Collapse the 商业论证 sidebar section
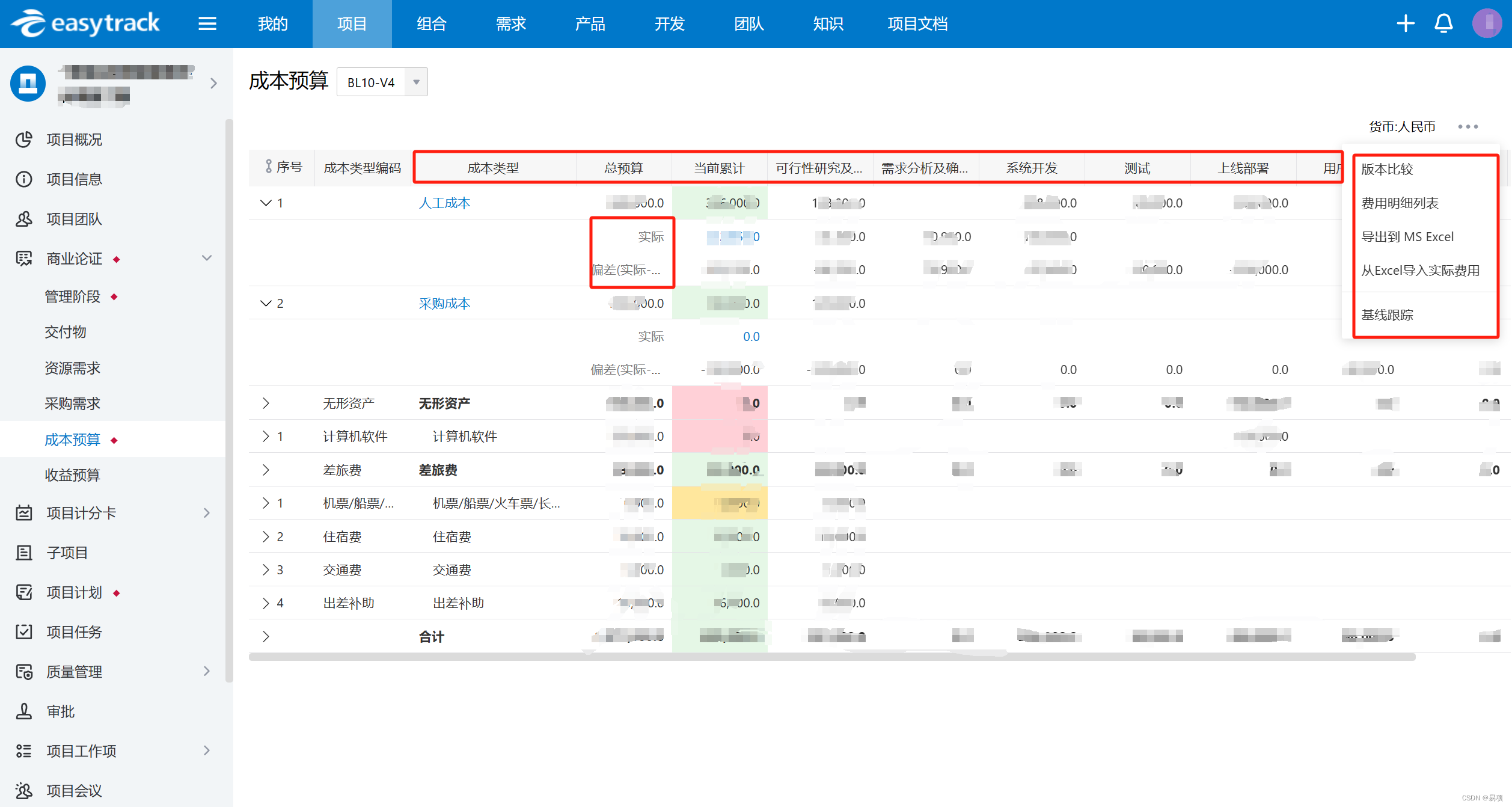Viewport: 1512px width, 807px height. pos(207,259)
